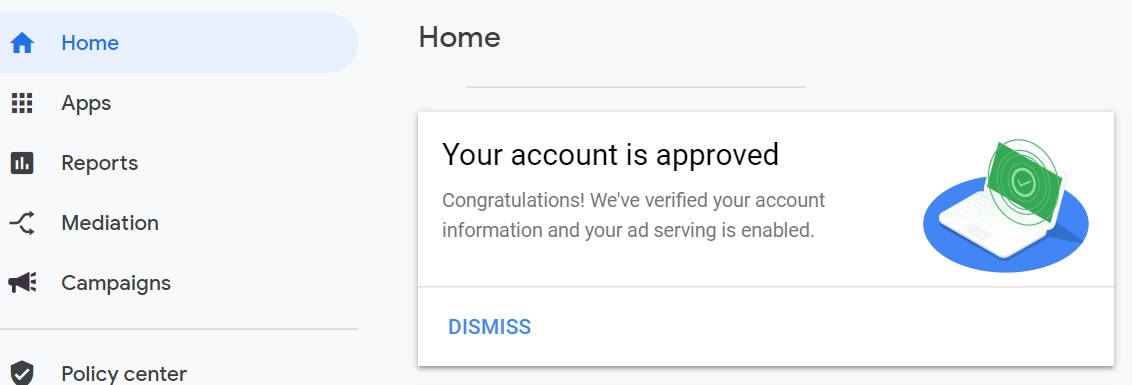Click the Apps grid icon

click(x=22, y=103)
